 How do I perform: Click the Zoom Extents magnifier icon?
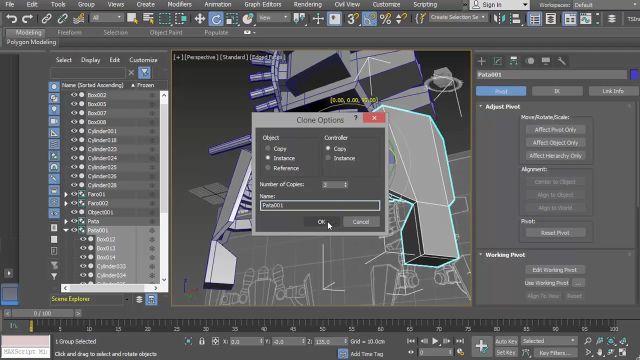[x=587, y=341]
